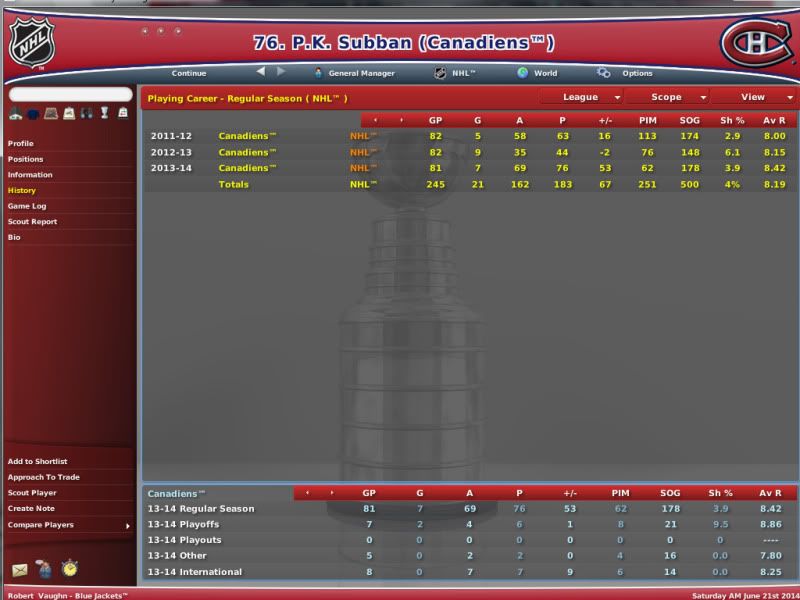
Task: Click the Sh % header in career table
Action: (732, 120)
